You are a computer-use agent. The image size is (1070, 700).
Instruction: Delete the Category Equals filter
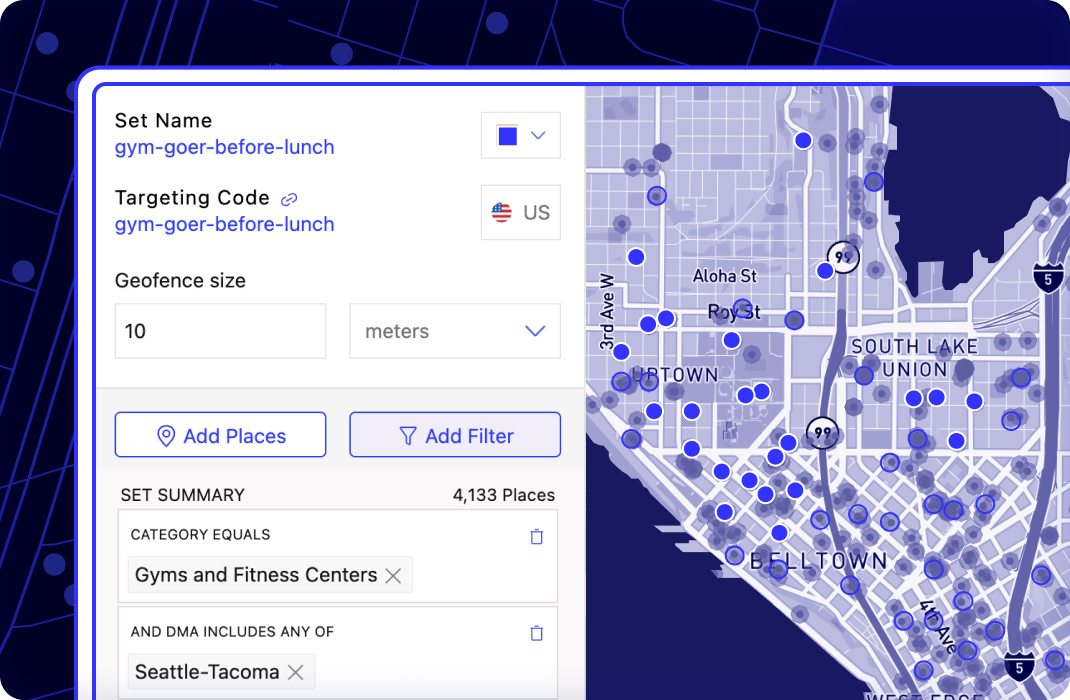537,537
